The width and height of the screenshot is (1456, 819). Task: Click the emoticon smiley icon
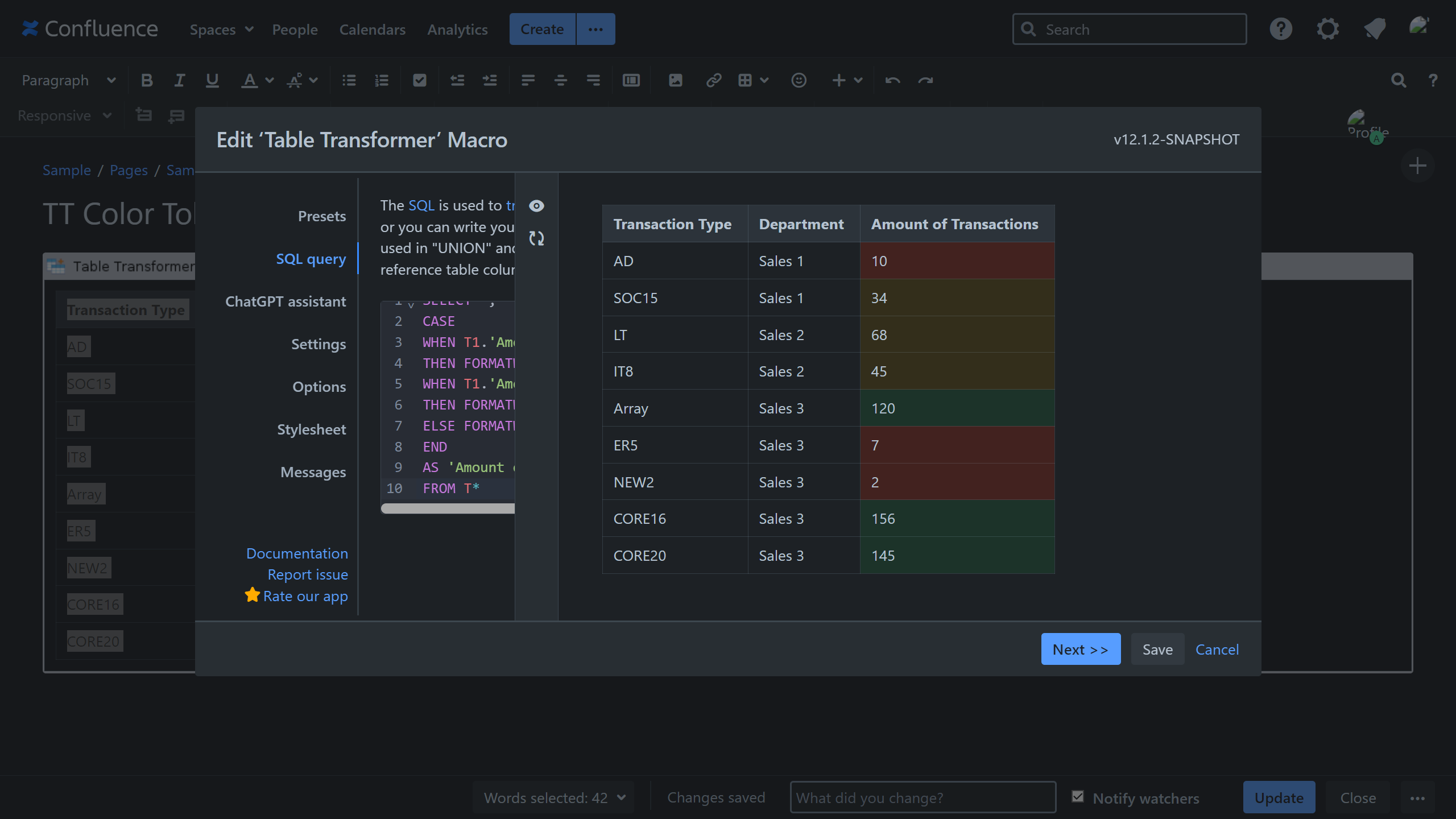(799, 80)
